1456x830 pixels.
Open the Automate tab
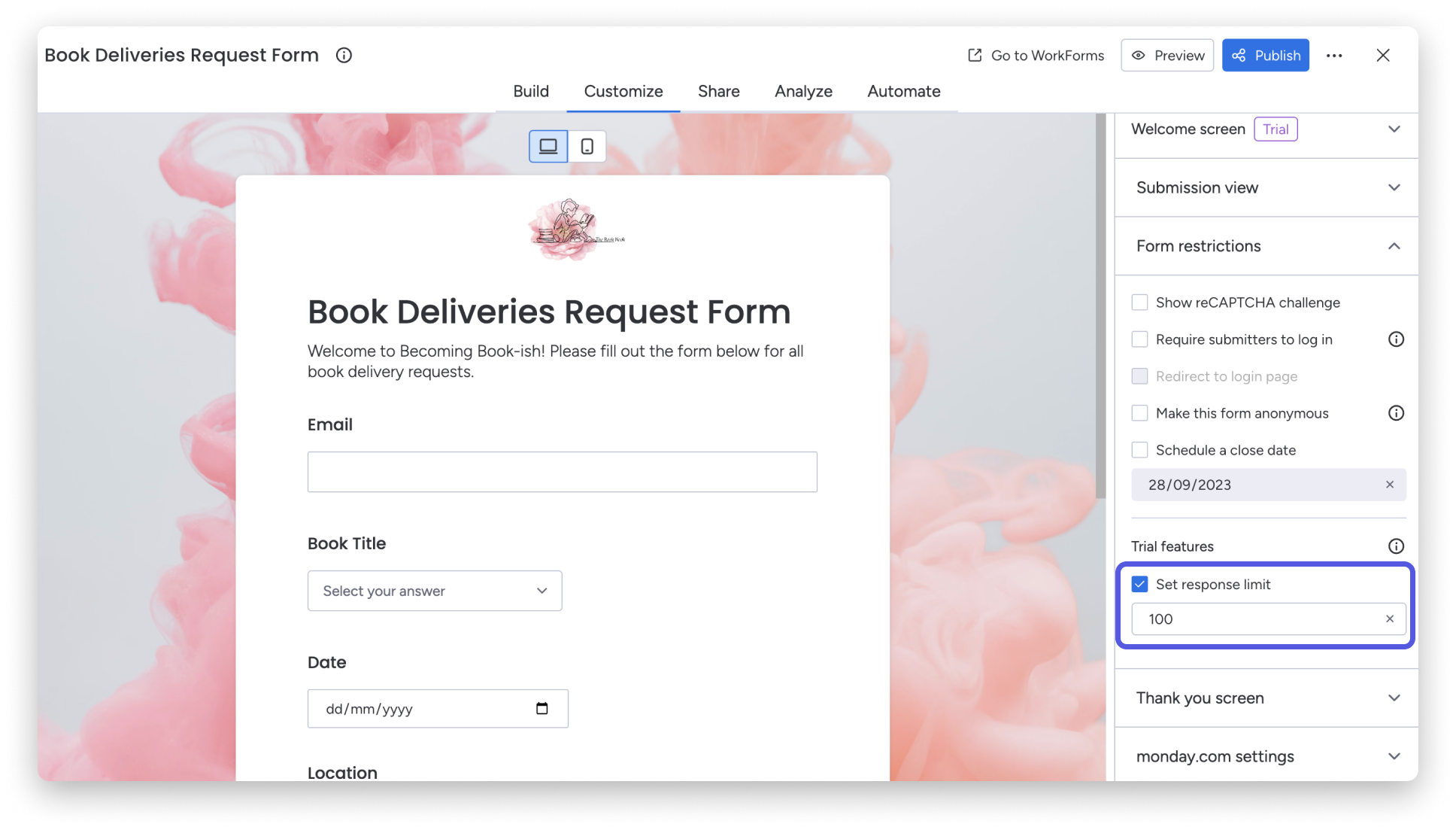click(x=903, y=91)
